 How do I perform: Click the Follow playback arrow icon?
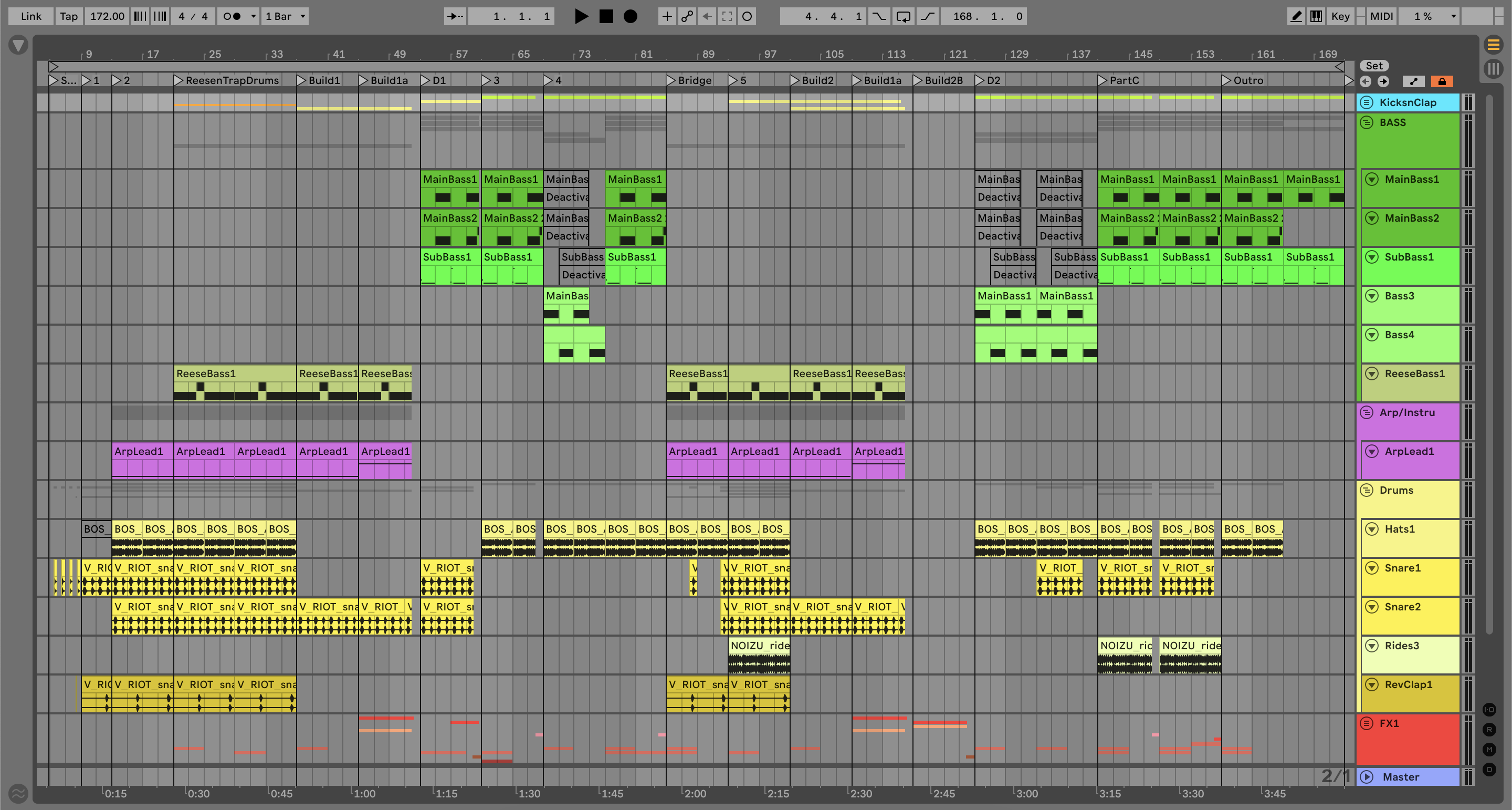pyautogui.click(x=455, y=16)
